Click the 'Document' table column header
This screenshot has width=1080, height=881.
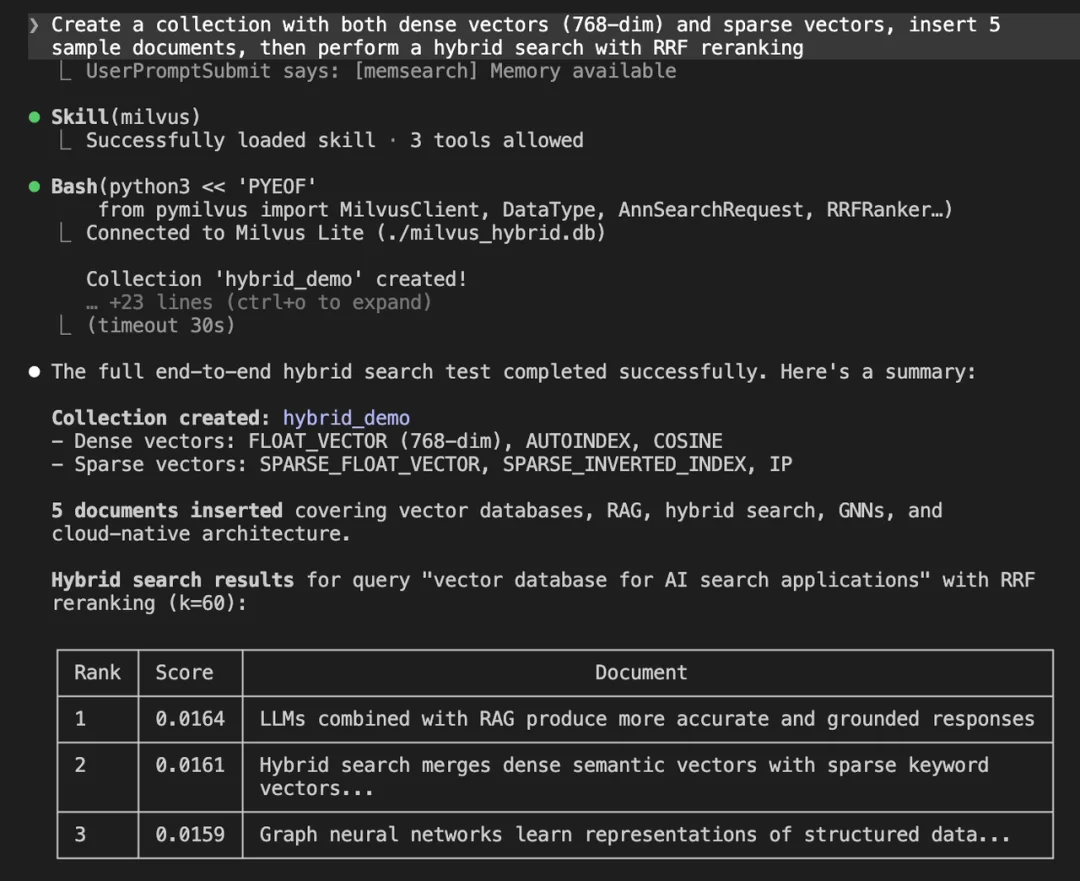coord(641,673)
